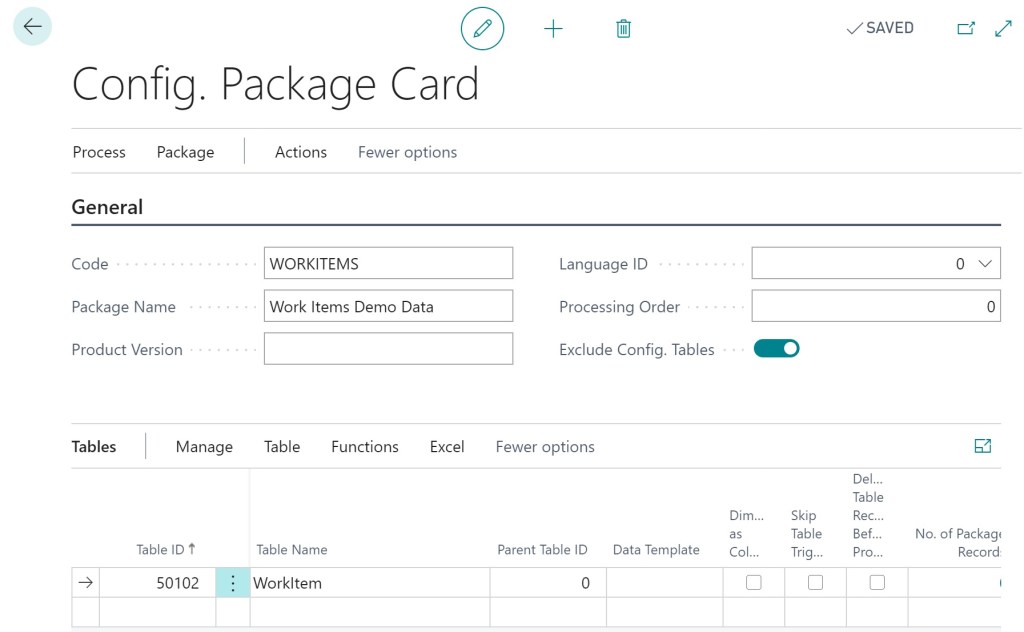Click Fewer options next to Actions
The width and height of the screenshot is (1024, 632).
click(407, 152)
